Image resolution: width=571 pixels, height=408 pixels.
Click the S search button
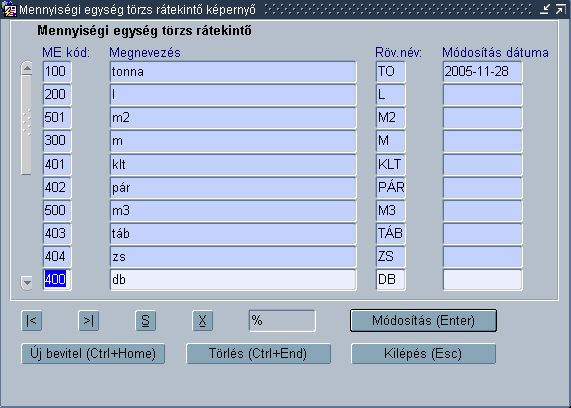coord(145,321)
